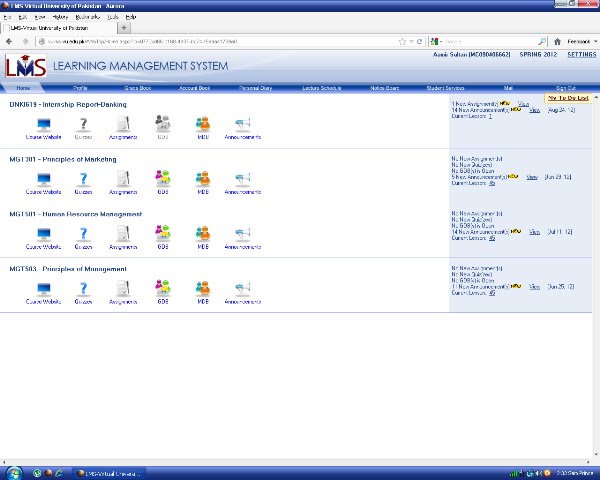This screenshot has width=600, height=480.
Task: Open MDB for BNK619 Internship Report-Banking
Action: 203,128
